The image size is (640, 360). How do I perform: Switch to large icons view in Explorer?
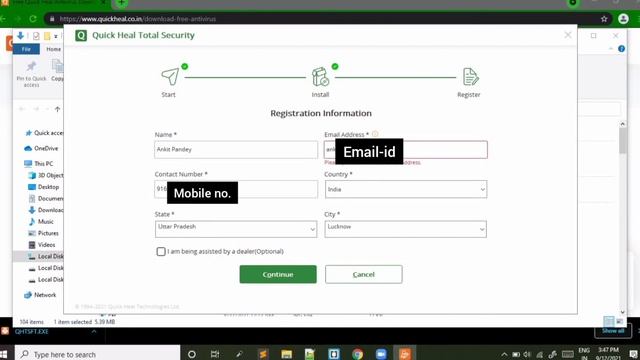click(x=620, y=322)
